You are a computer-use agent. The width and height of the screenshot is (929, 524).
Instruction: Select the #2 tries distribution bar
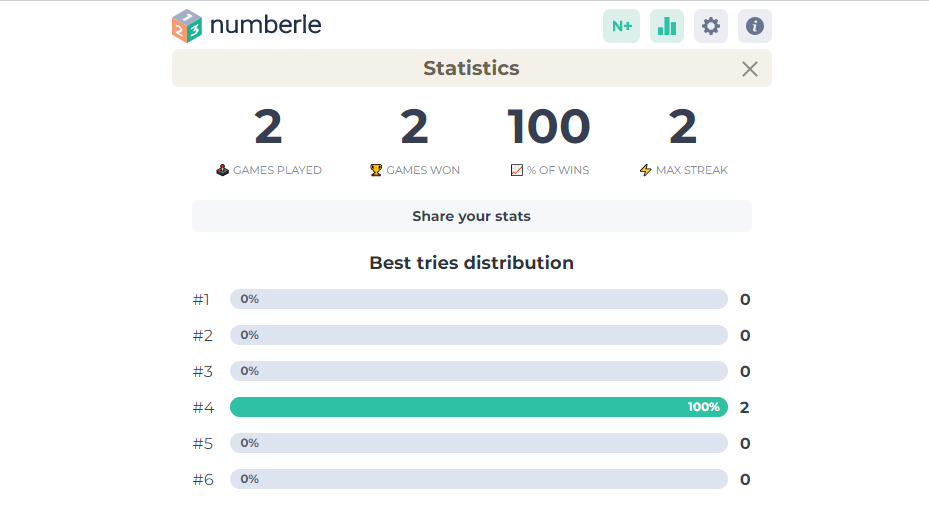(478, 335)
